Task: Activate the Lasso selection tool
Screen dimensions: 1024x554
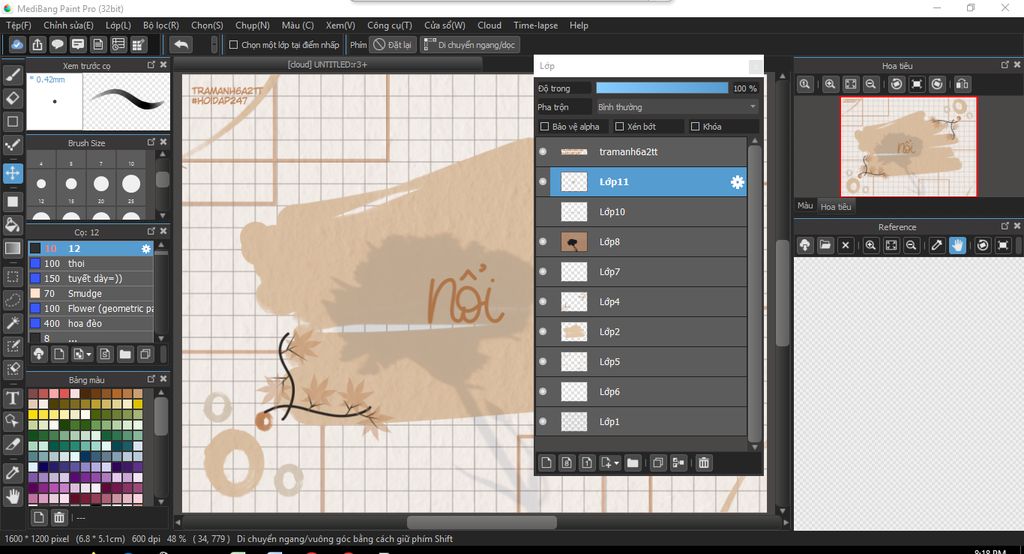Action: 12,300
